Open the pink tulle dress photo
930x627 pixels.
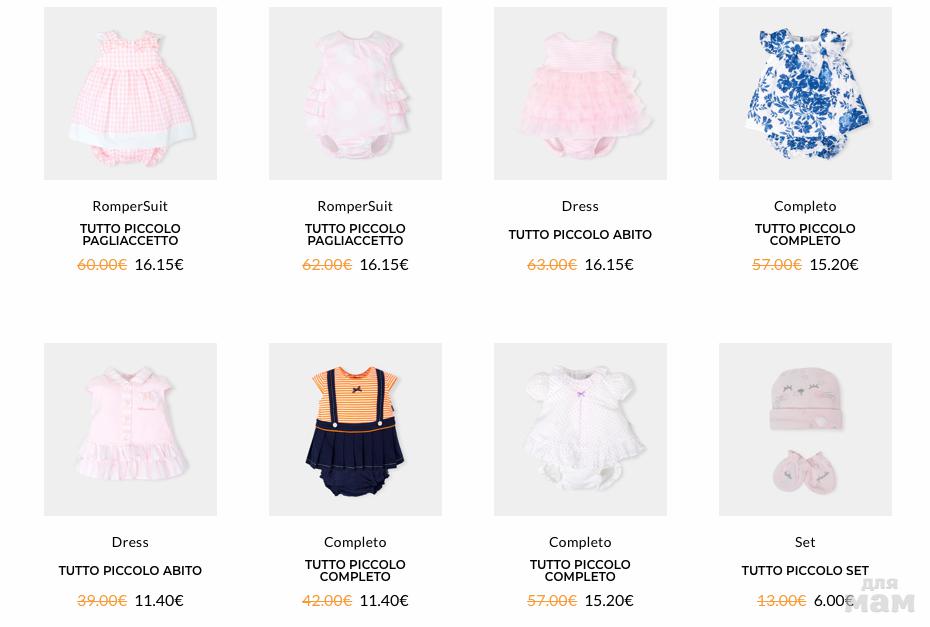[580, 93]
